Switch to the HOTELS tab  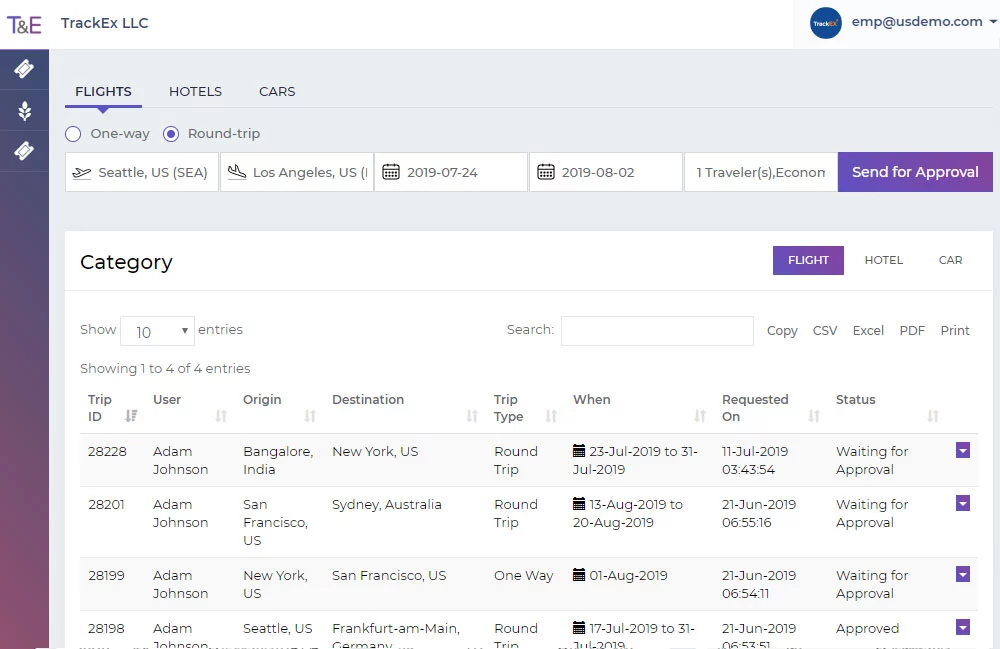(x=195, y=91)
